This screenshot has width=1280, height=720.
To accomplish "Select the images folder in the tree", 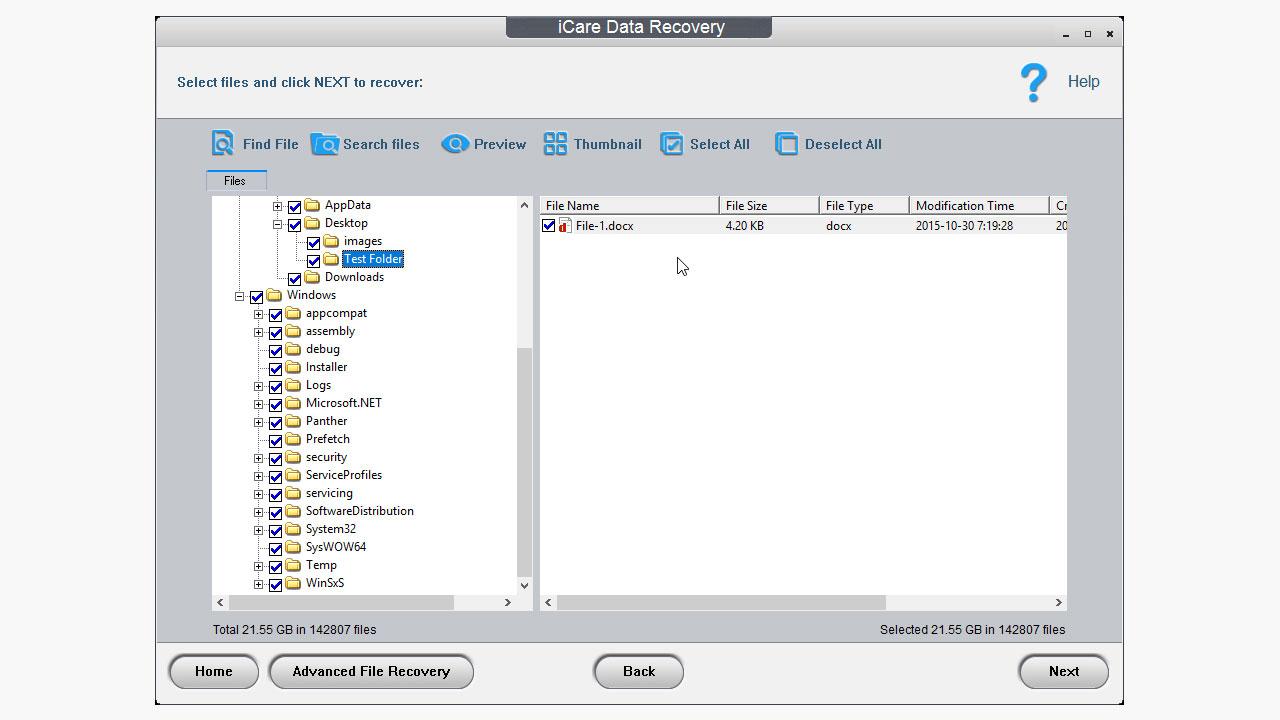I will [364, 241].
